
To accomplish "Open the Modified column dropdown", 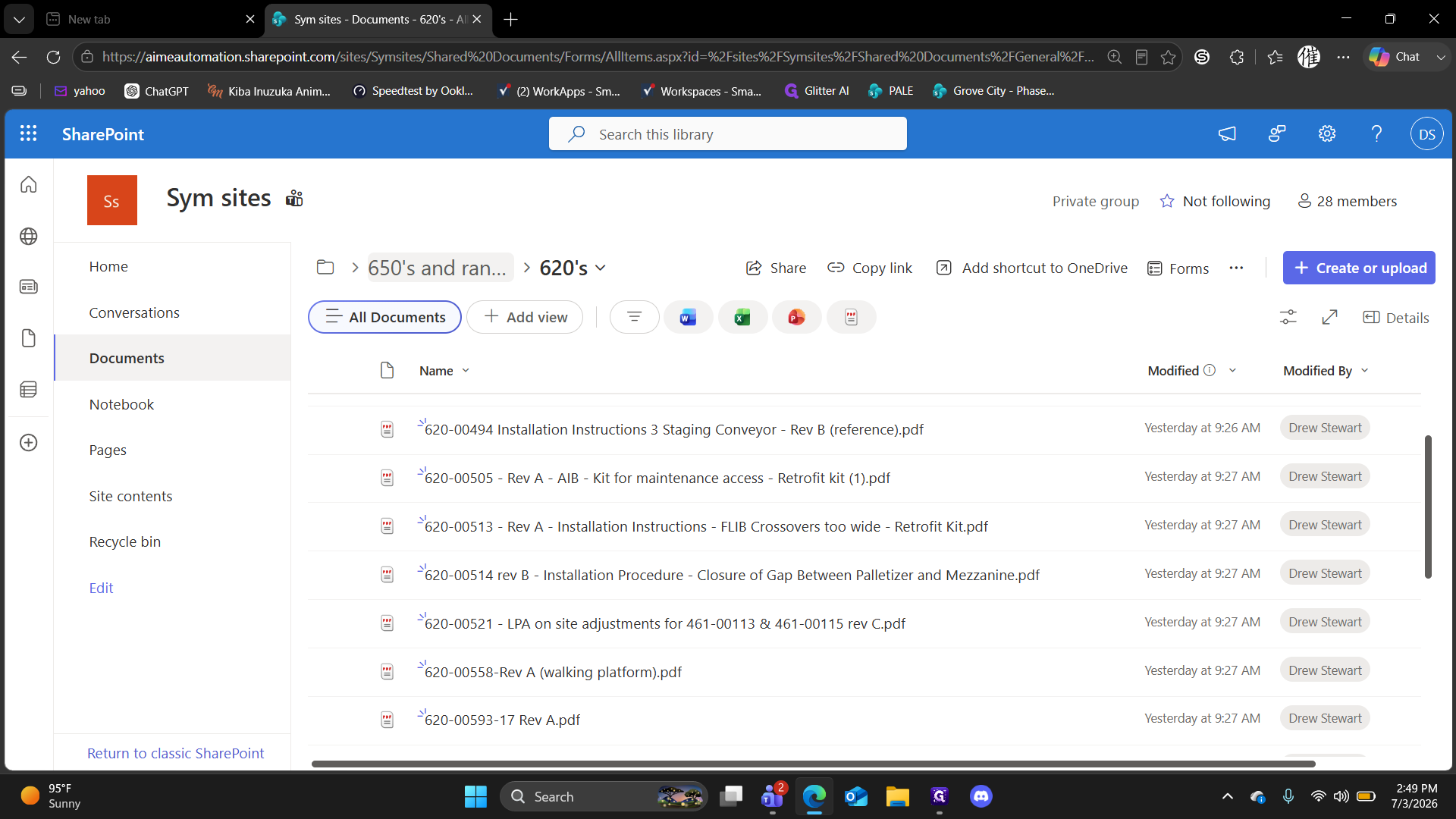I will tap(1232, 371).
